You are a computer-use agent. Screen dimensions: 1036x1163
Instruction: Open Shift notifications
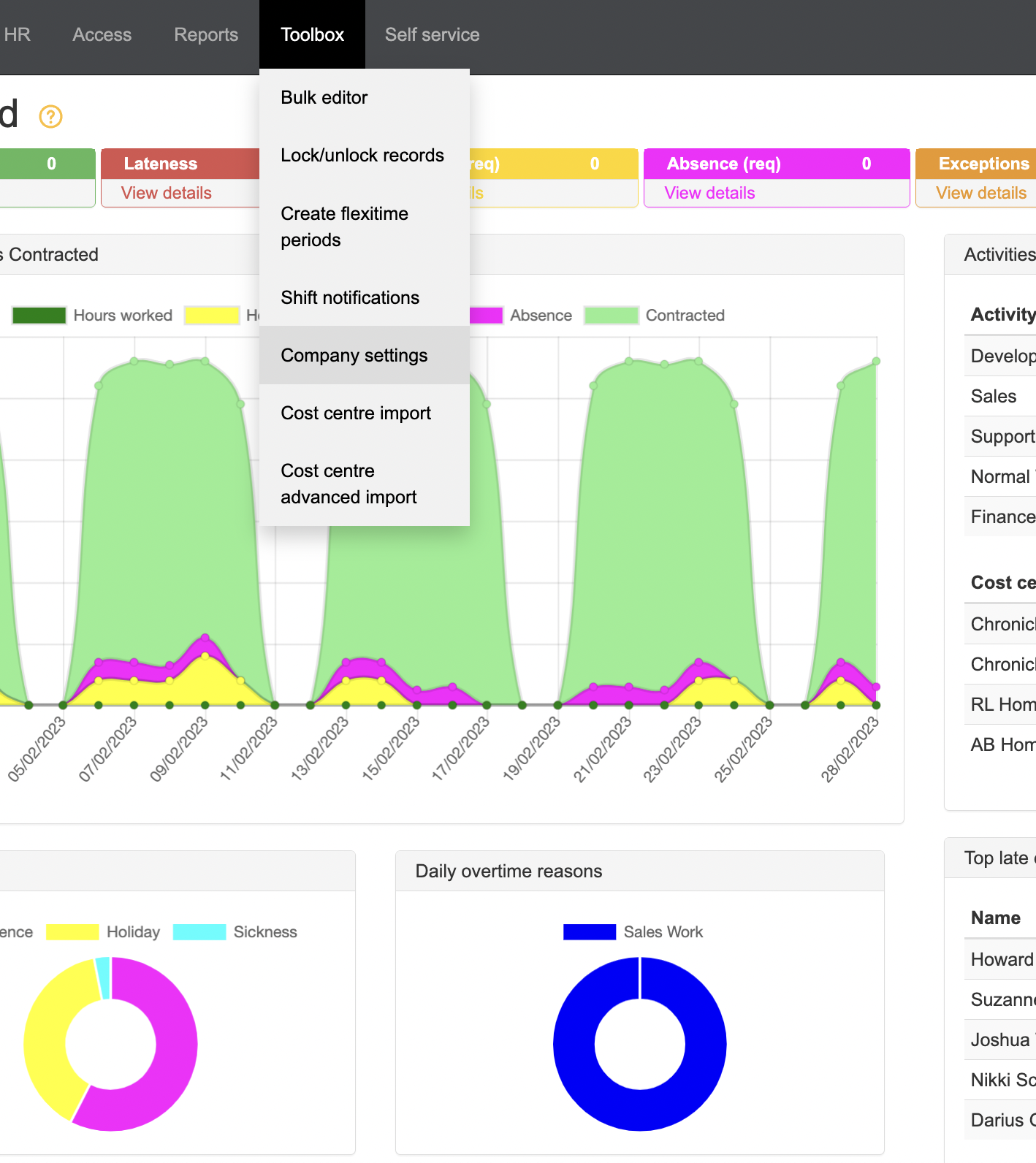(x=365, y=297)
